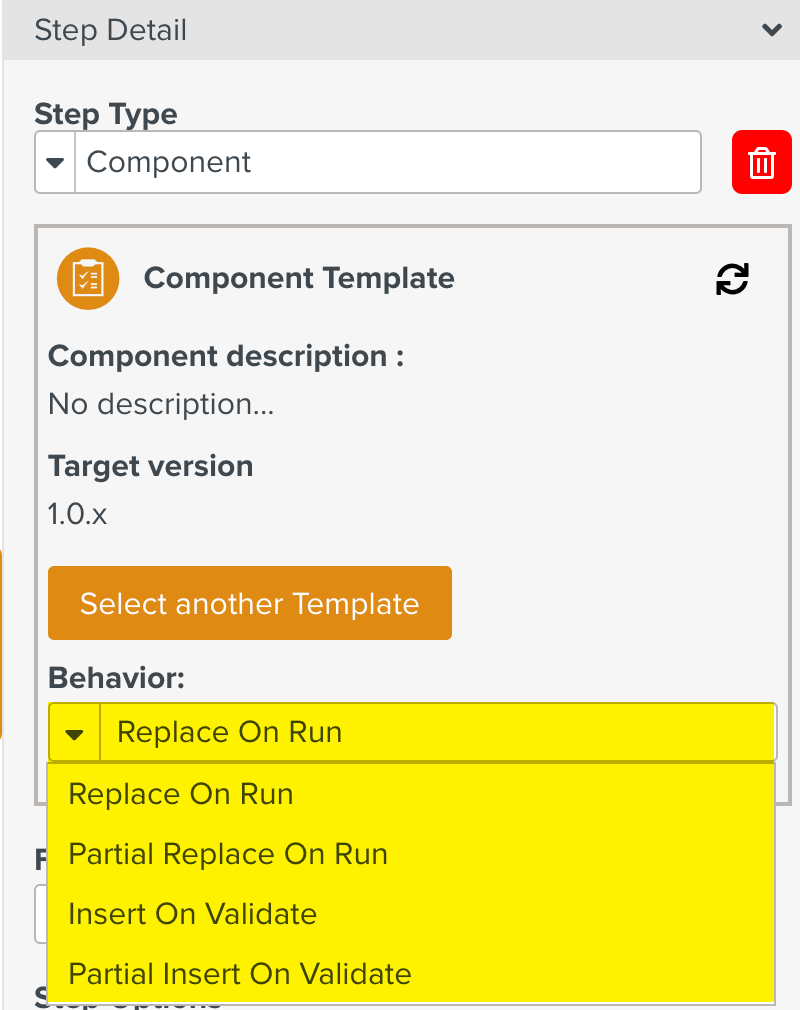Click the No description text
This screenshot has width=800, height=1010.
[161, 404]
